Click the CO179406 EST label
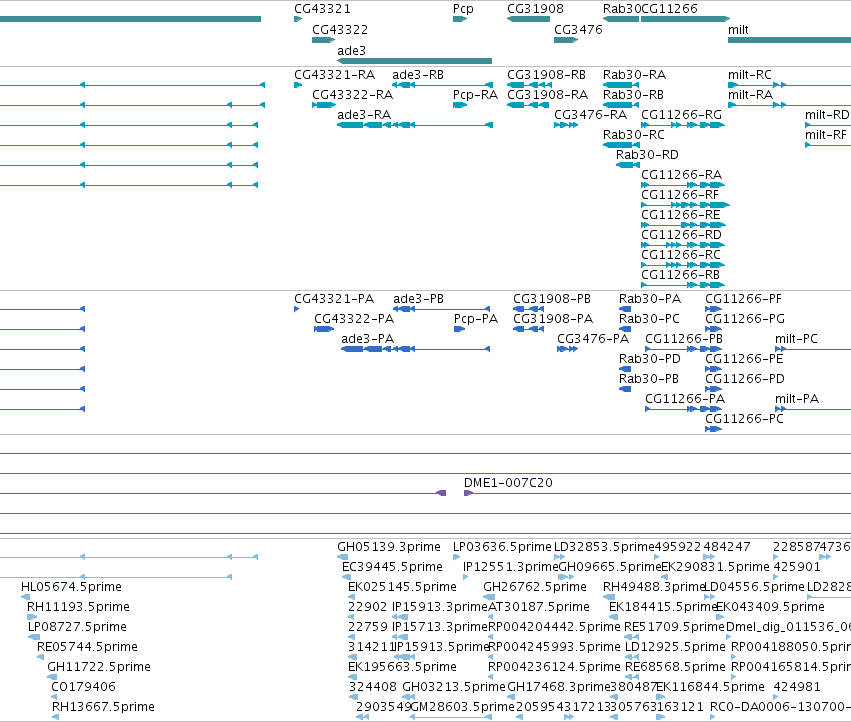Image resolution: width=851 pixels, height=722 pixels. click(x=84, y=687)
